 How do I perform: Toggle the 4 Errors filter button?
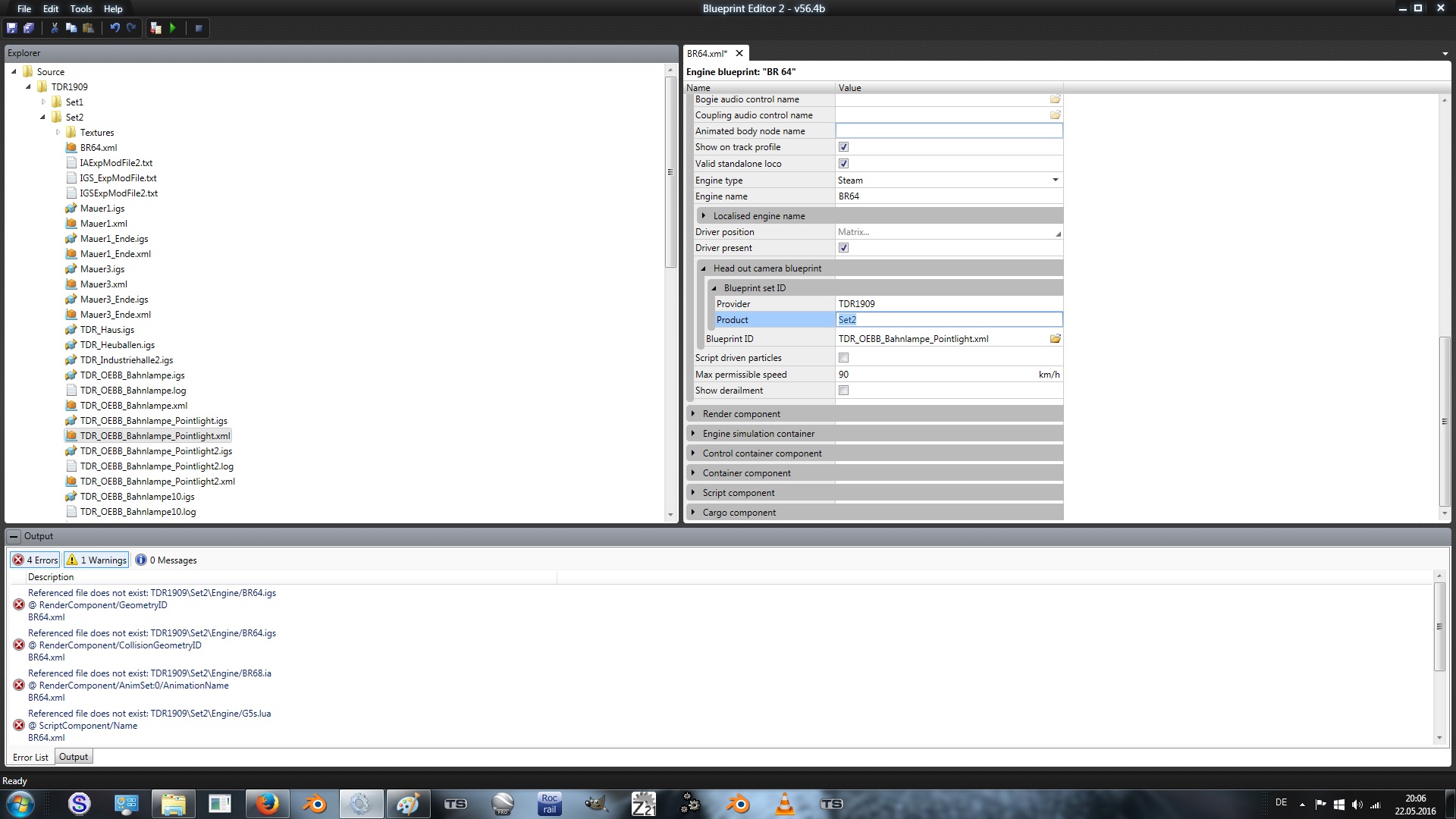click(x=35, y=560)
